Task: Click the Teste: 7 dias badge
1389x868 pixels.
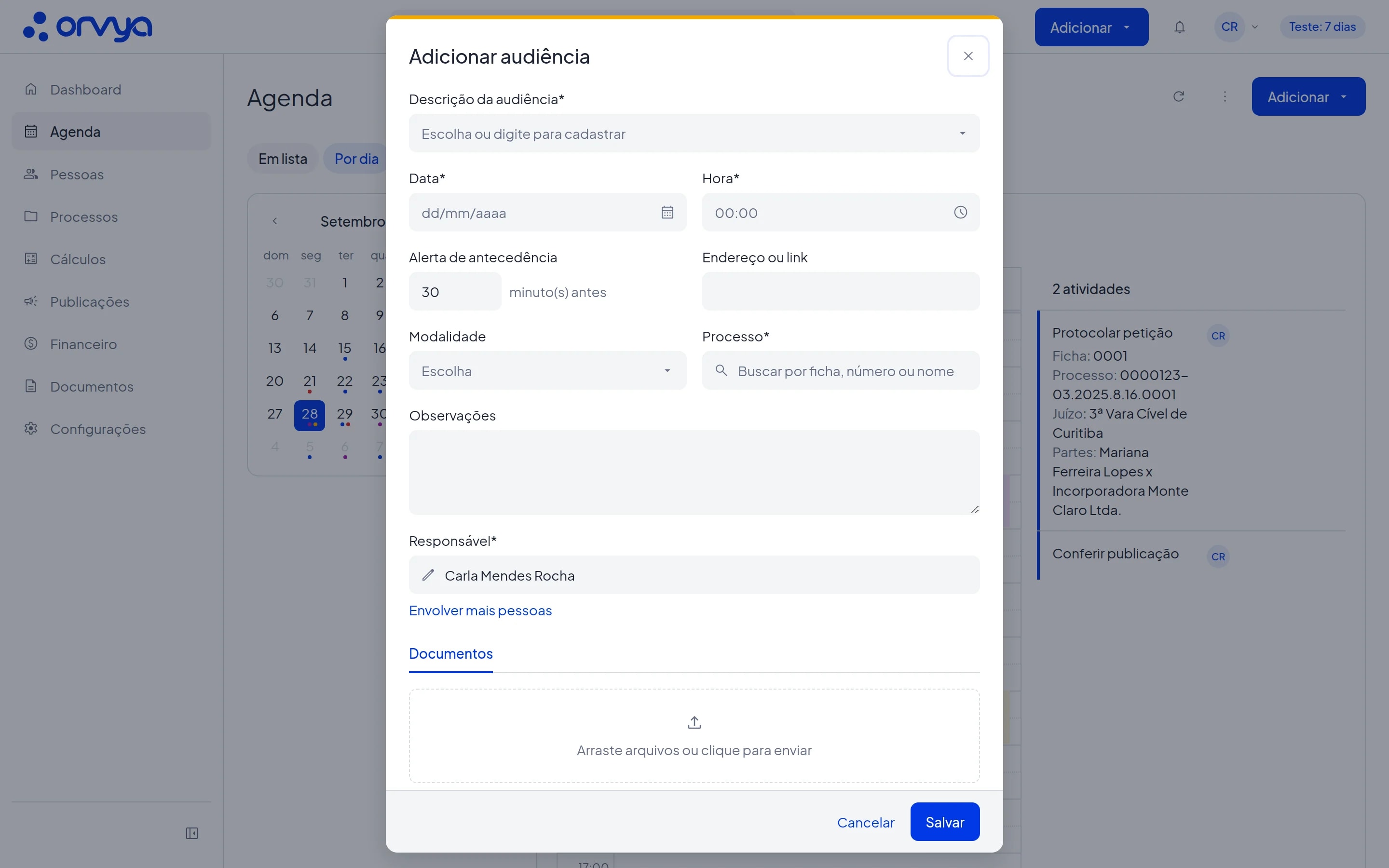Action: point(1322,27)
